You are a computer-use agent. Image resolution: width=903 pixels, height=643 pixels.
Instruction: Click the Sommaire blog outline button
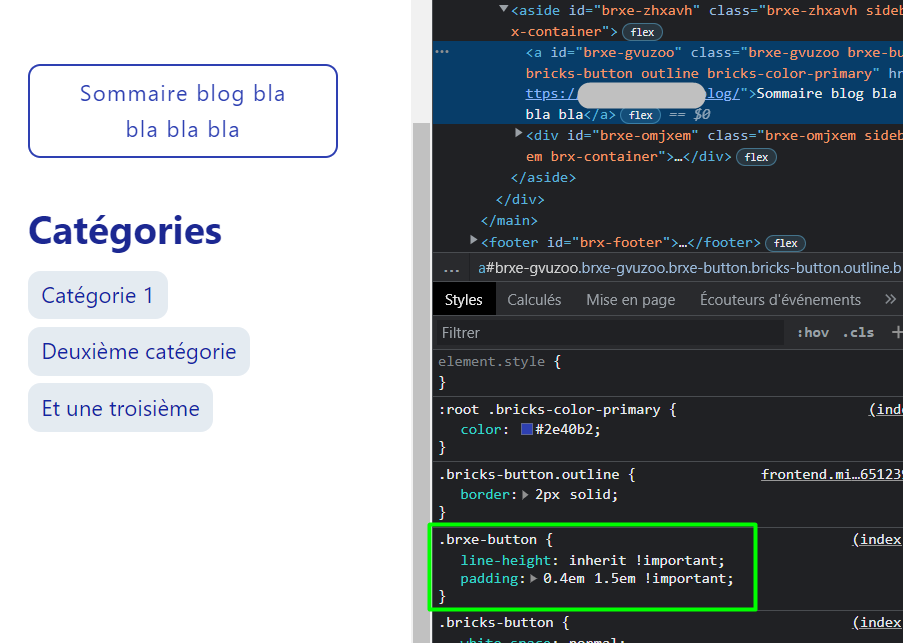tap(183, 111)
